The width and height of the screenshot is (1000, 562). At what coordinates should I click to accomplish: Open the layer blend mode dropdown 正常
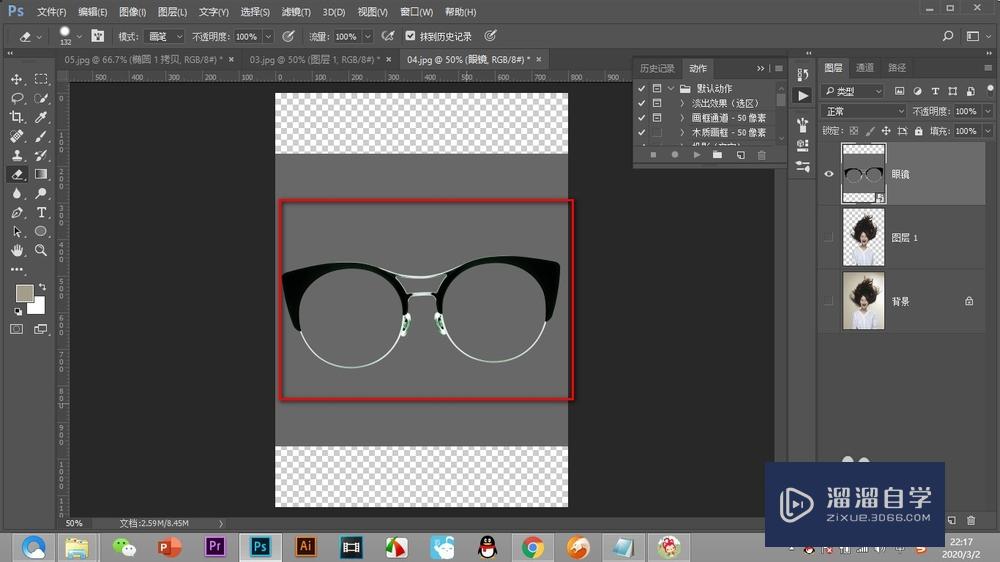(864, 111)
